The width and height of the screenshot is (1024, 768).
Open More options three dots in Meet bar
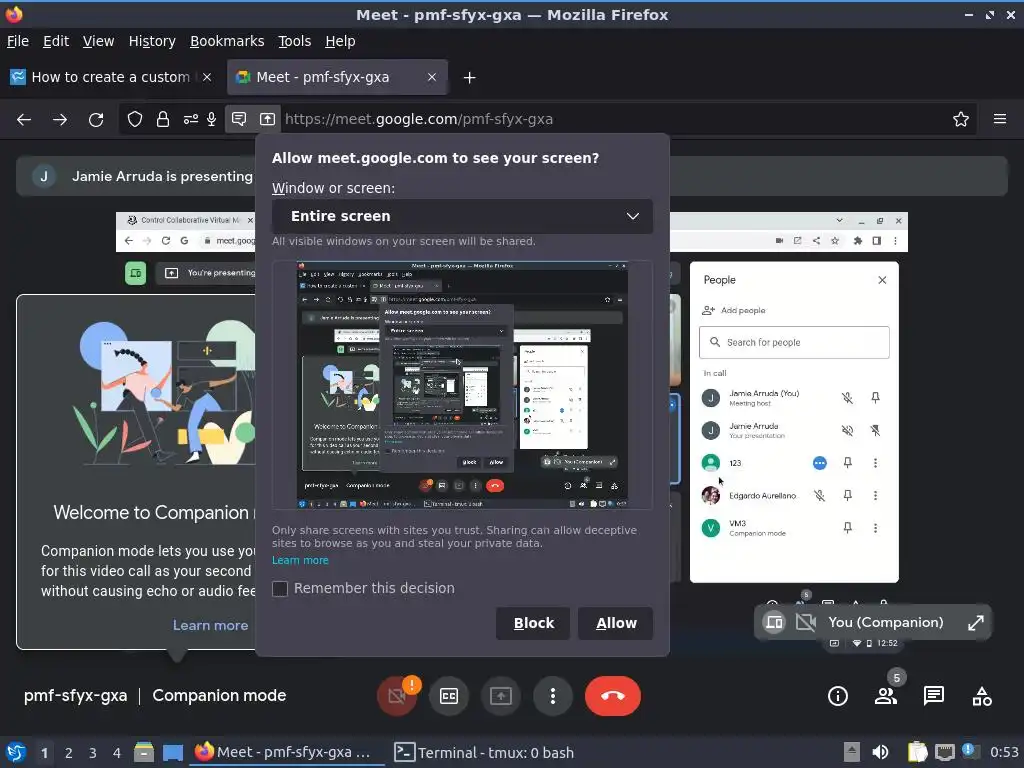[x=552, y=696]
